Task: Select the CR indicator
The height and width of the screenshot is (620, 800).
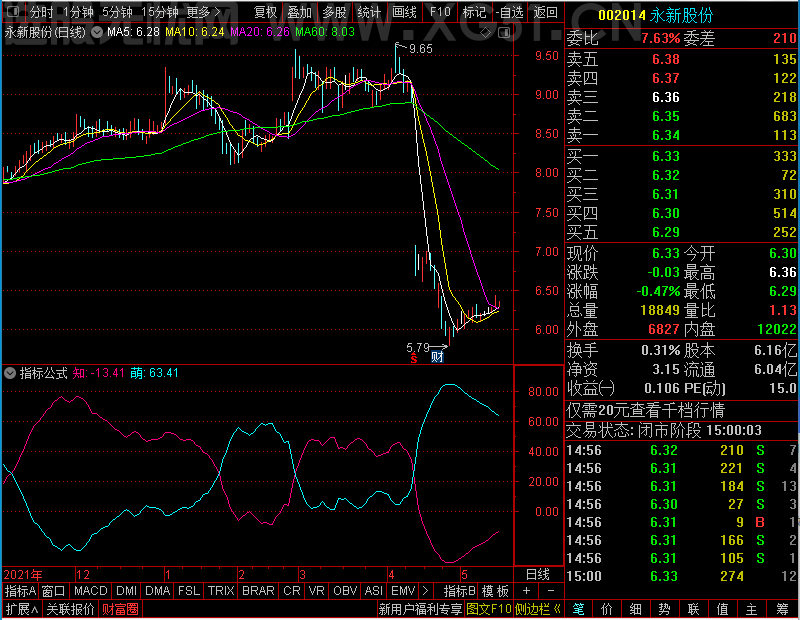Action: click(292, 591)
